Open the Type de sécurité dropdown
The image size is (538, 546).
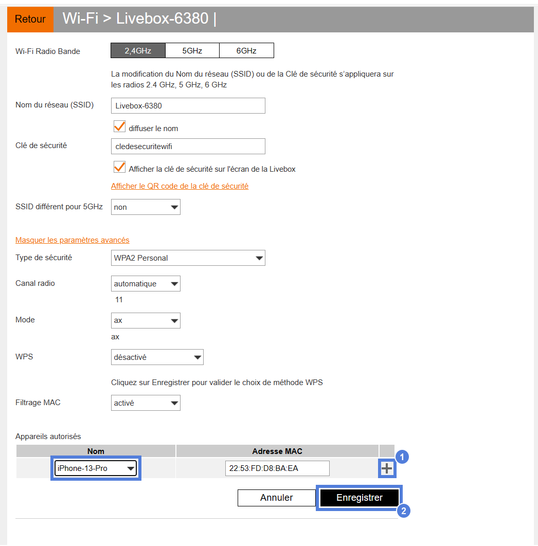[188, 258]
